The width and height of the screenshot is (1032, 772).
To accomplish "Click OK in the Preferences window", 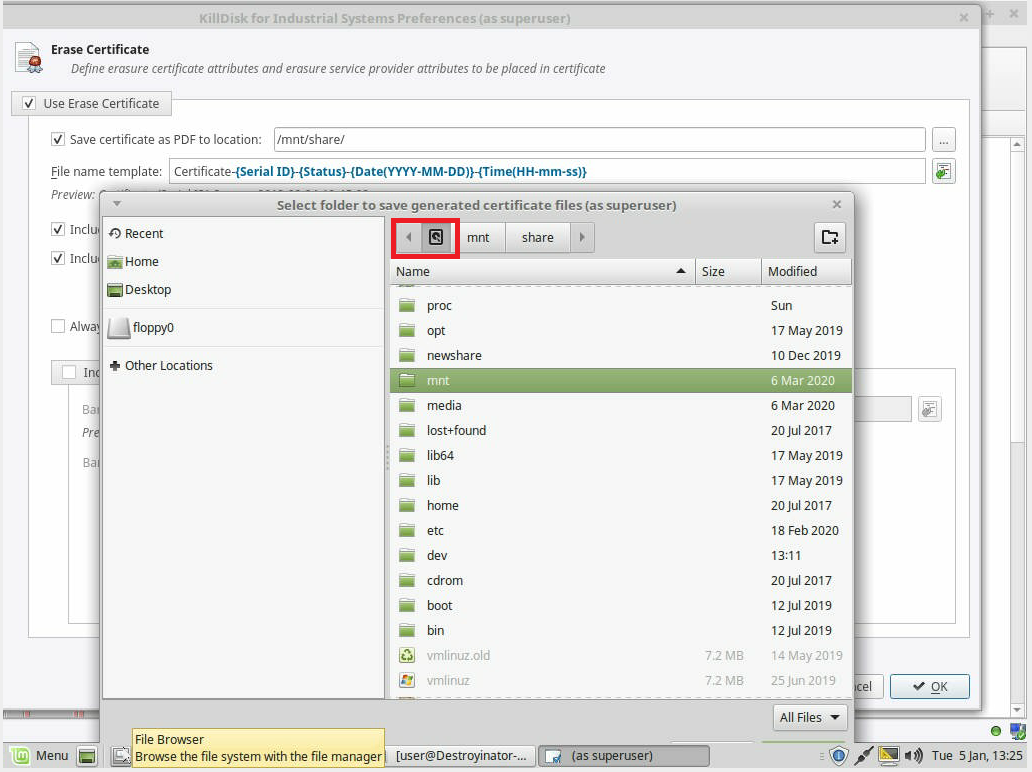I will pos(929,686).
